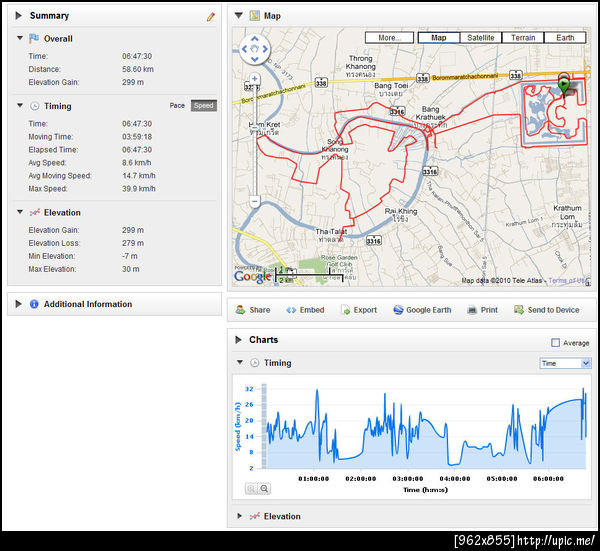The width and height of the screenshot is (600, 551).
Task: Pan the map right with arrow
Action: click(265, 49)
